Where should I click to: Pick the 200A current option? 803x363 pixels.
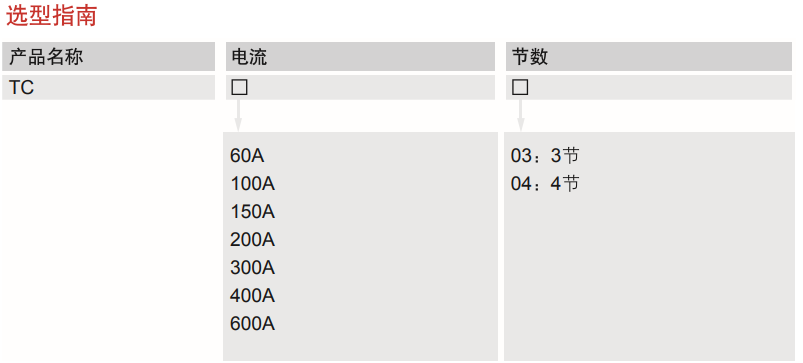pos(252,240)
